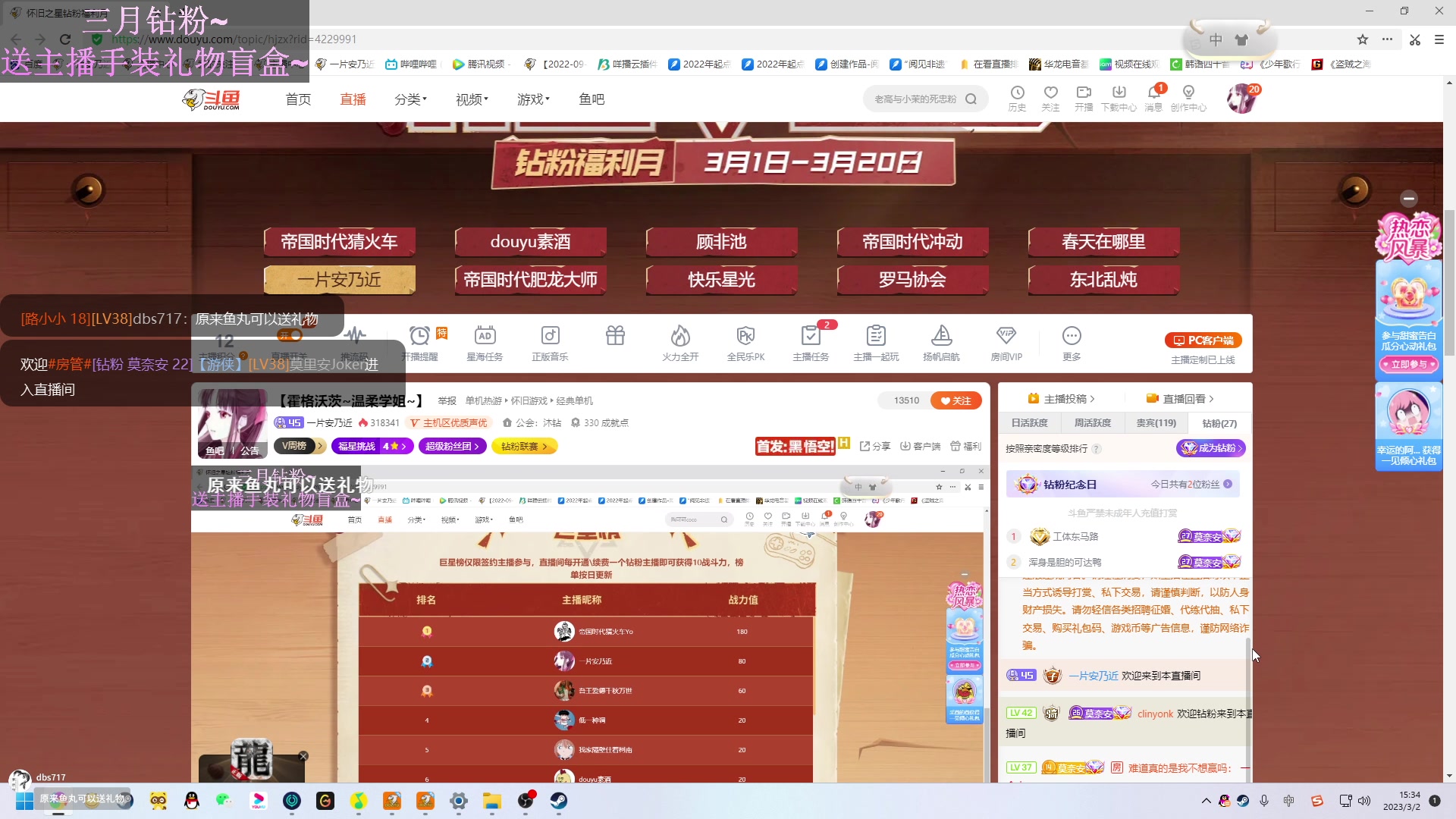Open 超级粉丝团 badge arrow

coord(476,447)
